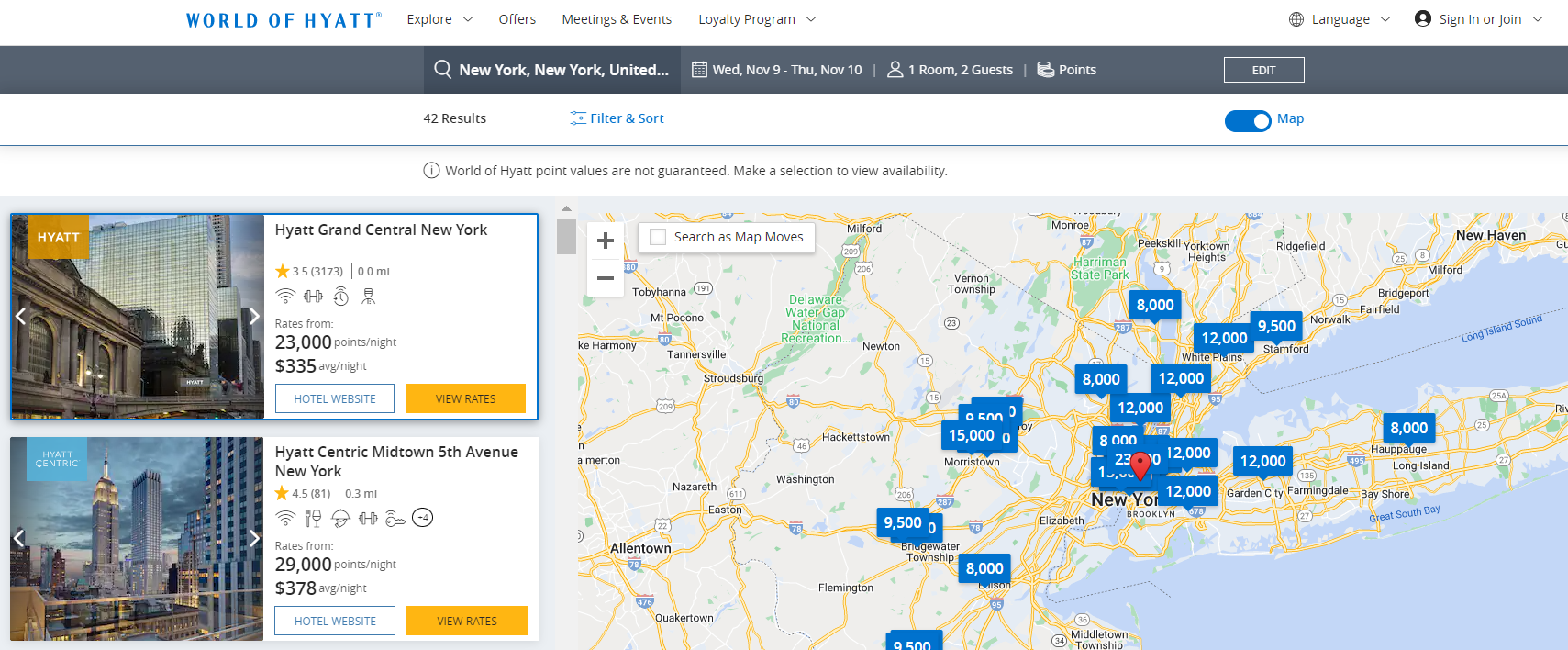
Task: Show previous photo of Hyatt Grand Central
Action: pos(20,317)
